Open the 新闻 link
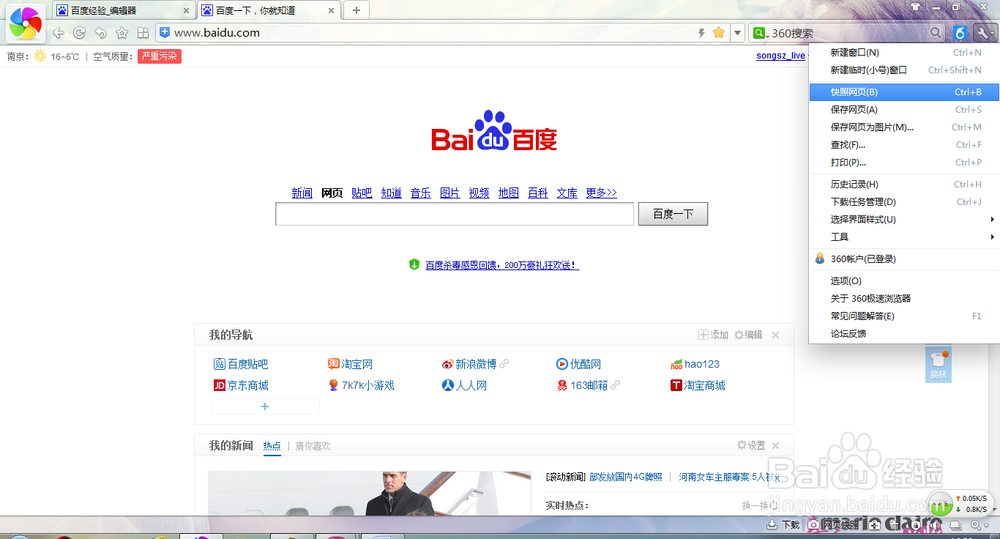Image resolution: width=1000 pixels, height=539 pixels. click(302, 193)
